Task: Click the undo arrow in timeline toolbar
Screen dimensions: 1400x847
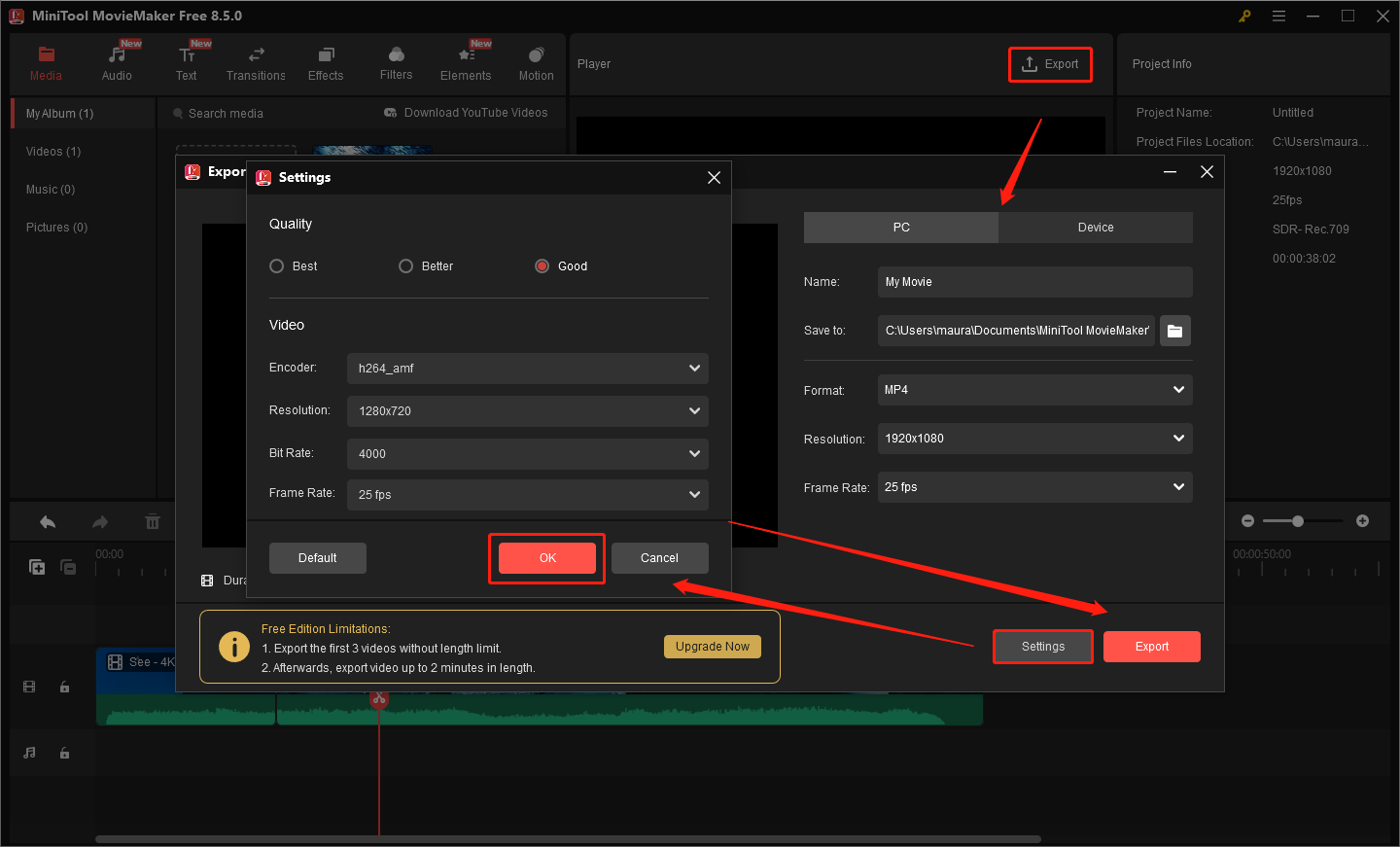Action: click(48, 522)
